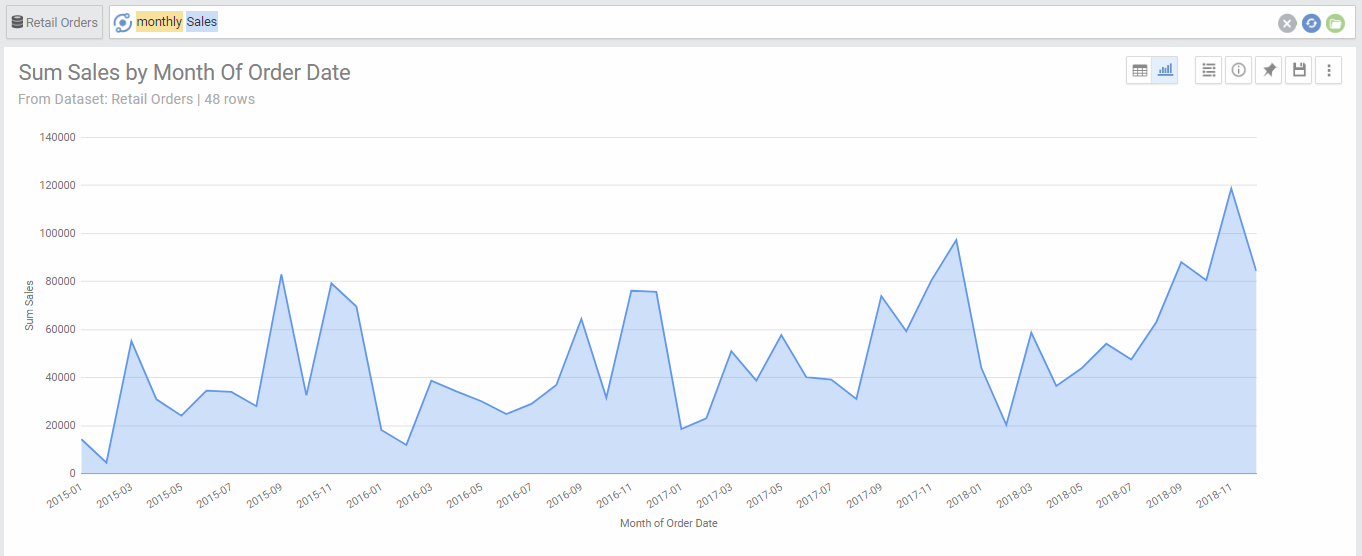Click the 60000 y-axis label
This screenshot has width=1362, height=556.
(x=61, y=330)
